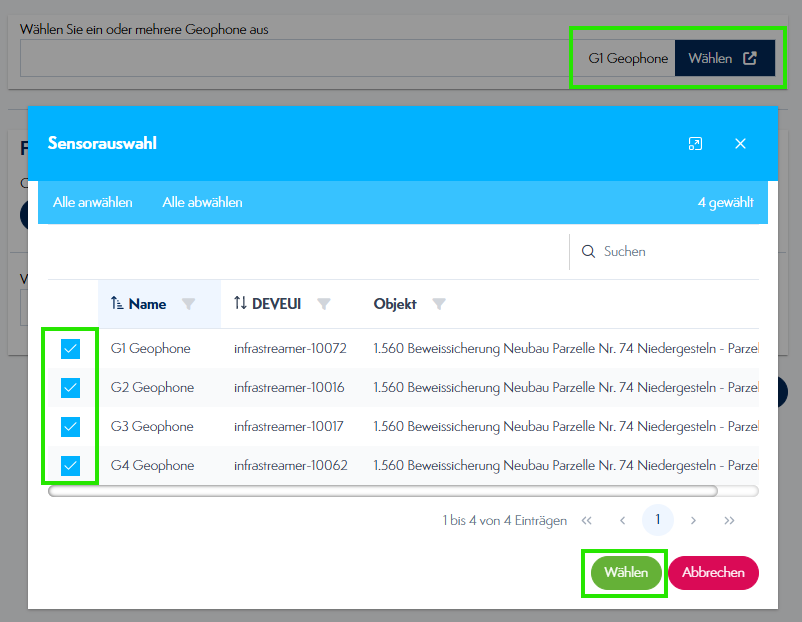Click Alle abwählen
802x622 pixels.
coord(202,202)
